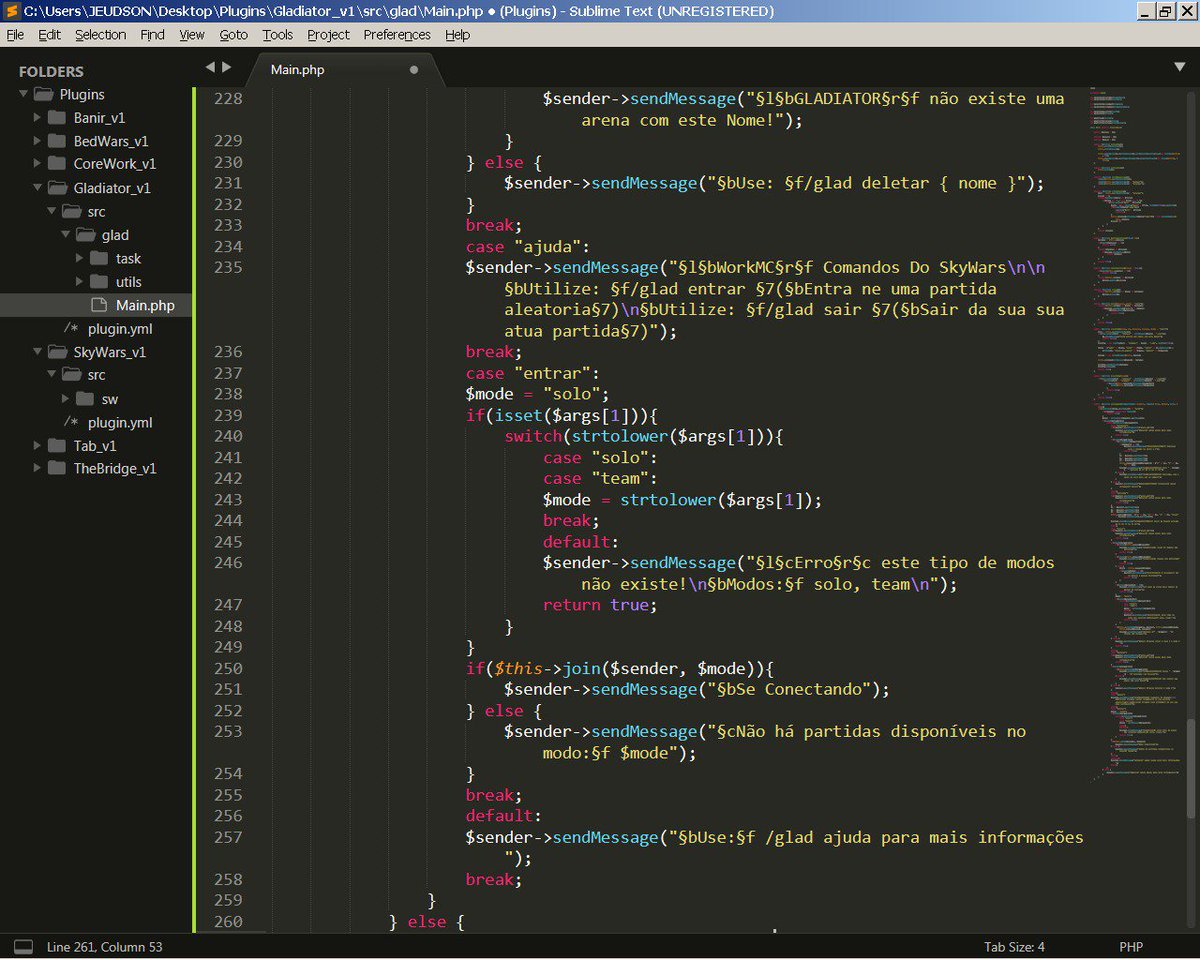Expand the TheBridge_v1 folder
This screenshot has width=1200, height=960.
[38, 469]
